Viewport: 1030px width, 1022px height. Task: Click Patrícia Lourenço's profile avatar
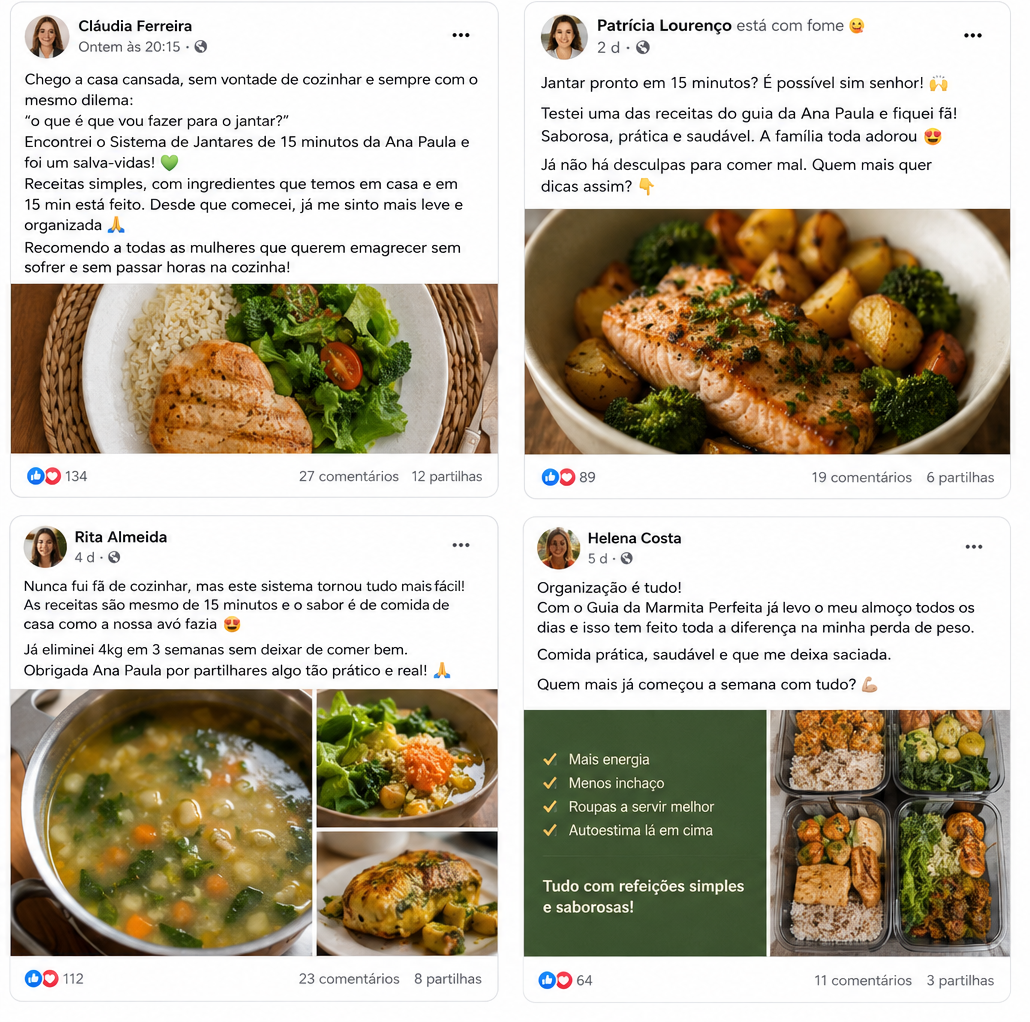[564, 37]
